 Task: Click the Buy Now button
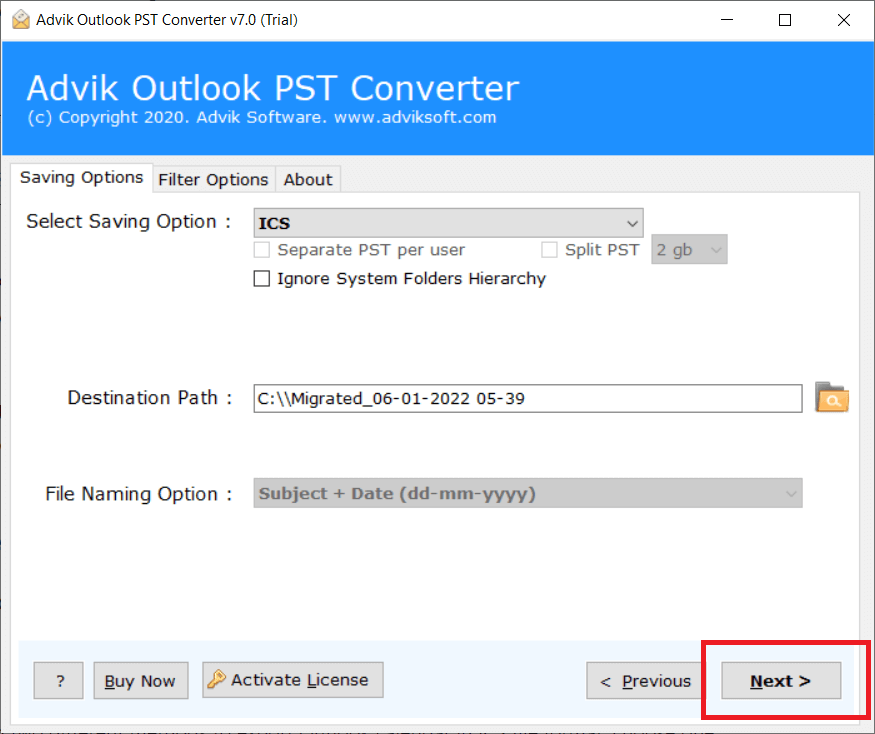[x=141, y=680]
